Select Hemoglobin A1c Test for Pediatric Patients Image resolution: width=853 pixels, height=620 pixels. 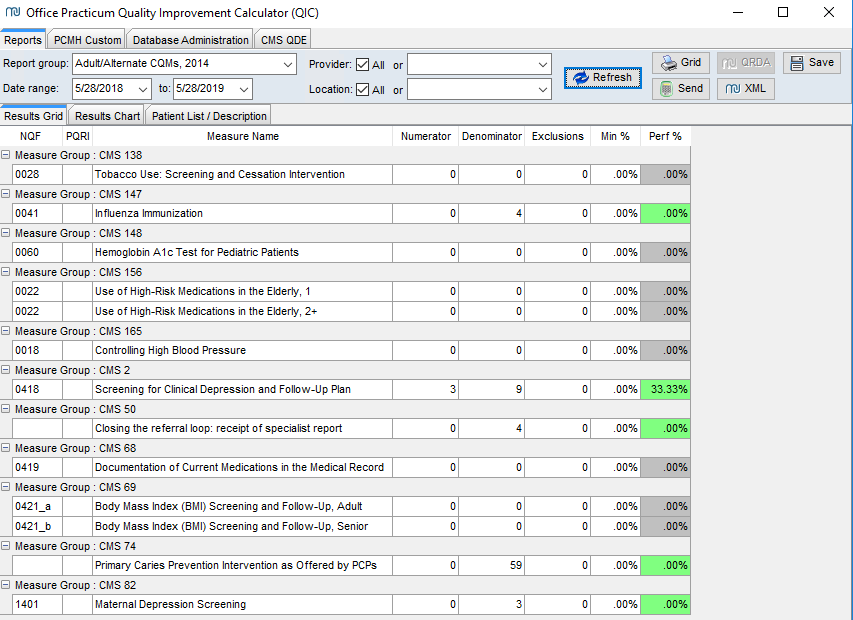pyautogui.click(x=351, y=253)
